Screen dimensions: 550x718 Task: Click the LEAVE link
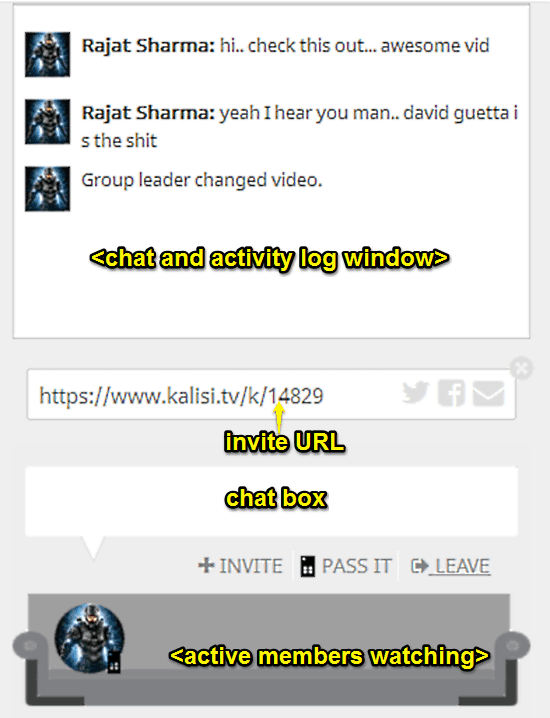[x=463, y=566]
